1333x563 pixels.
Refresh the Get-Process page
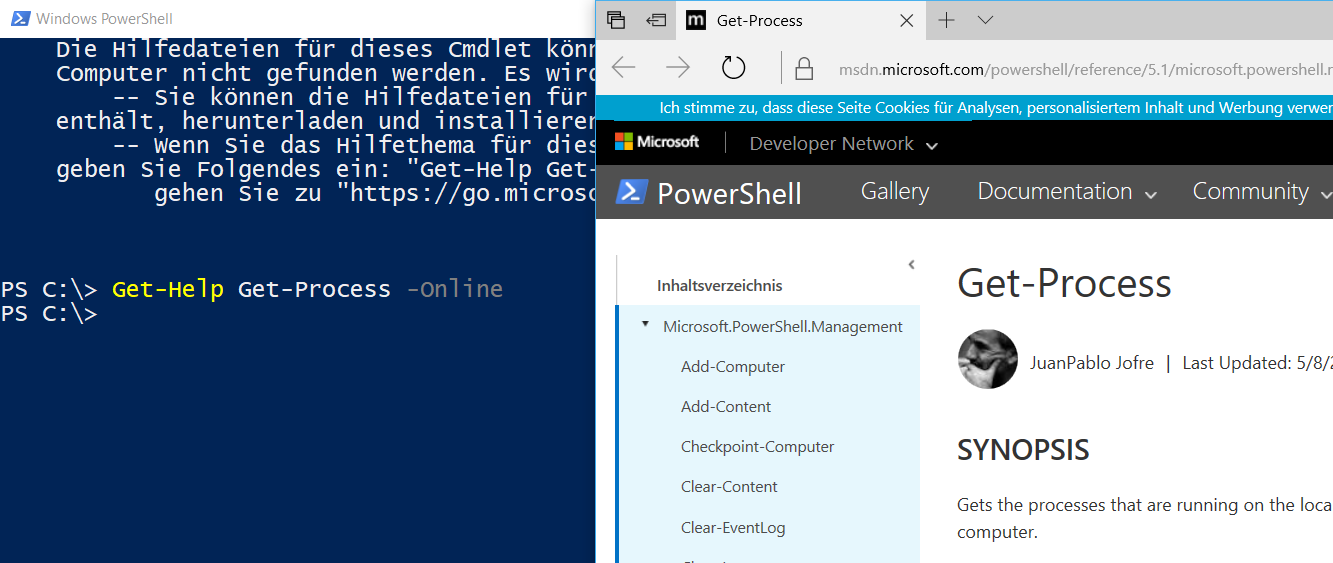pos(734,67)
